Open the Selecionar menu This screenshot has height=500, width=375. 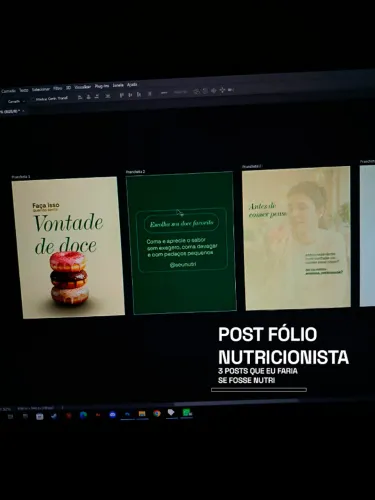pyautogui.click(x=41, y=89)
